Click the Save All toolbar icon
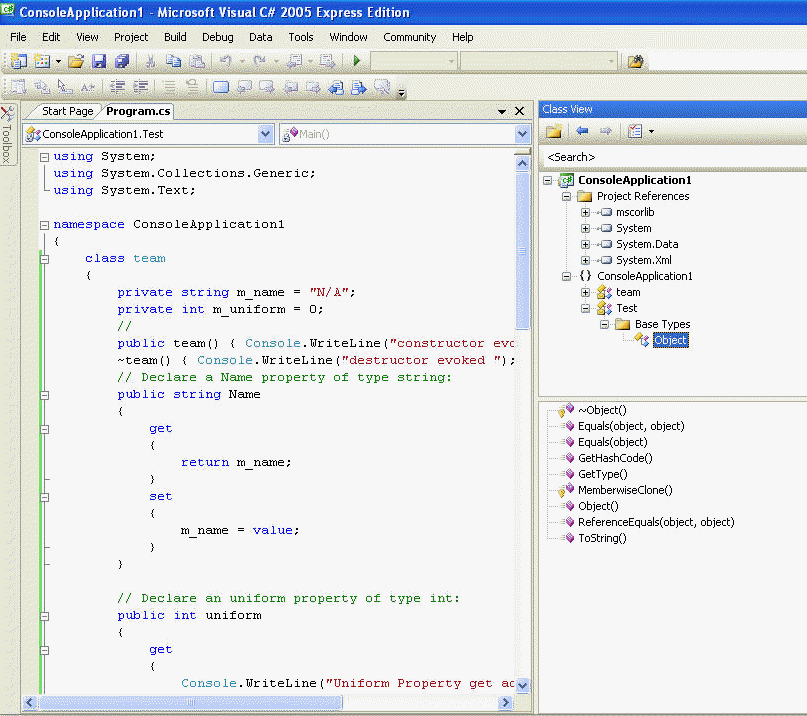The width and height of the screenshot is (807, 716). [121, 62]
